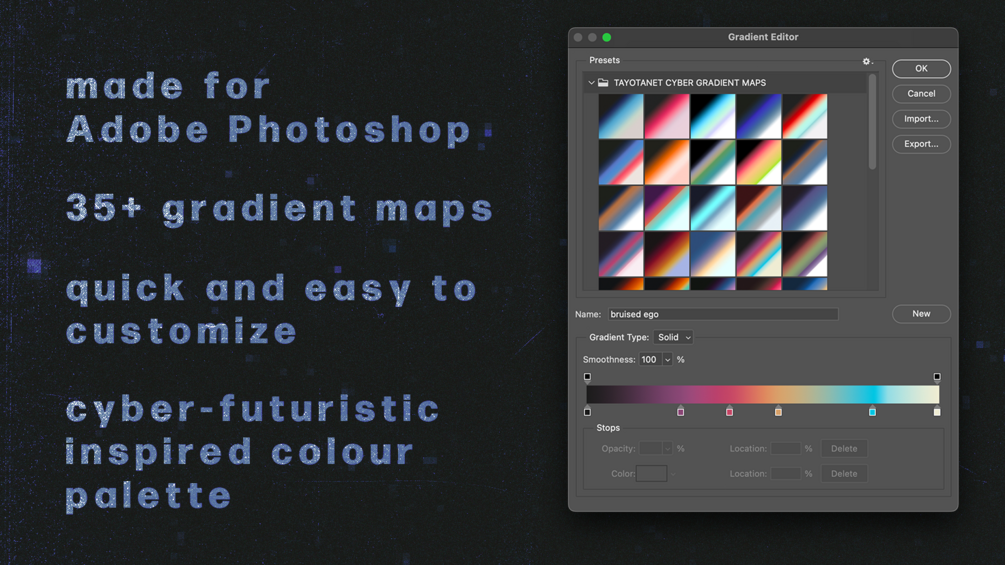This screenshot has width=1005, height=565.
Task: Choose second-row fourth preset, pink-to-lime gradient
Action: pyautogui.click(x=759, y=163)
